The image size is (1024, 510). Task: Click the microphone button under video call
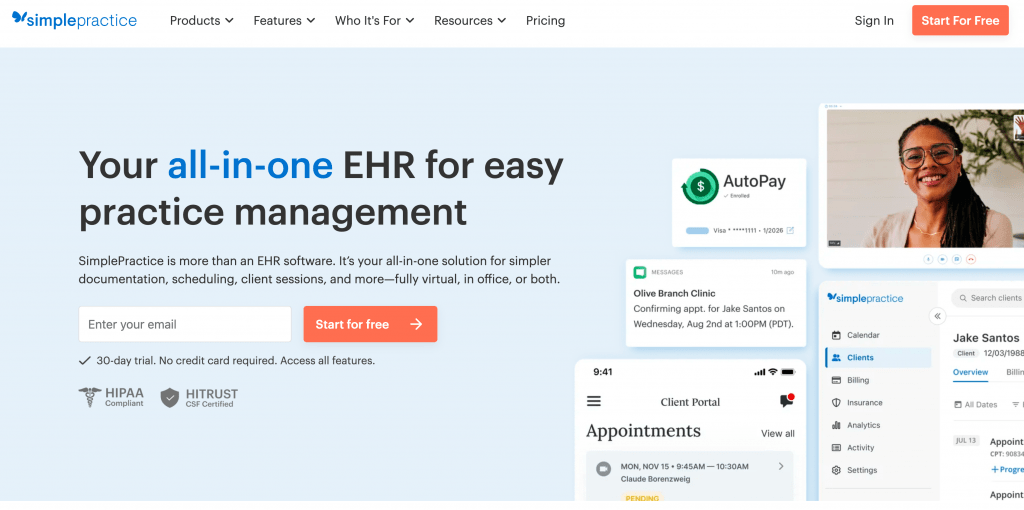(x=928, y=259)
